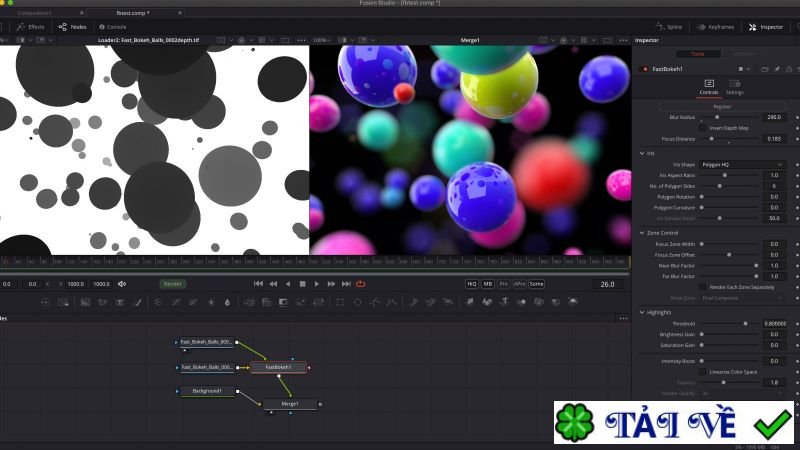Open the Iris Shape dropdown
This screenshot has width=800, height=450.
743,164
